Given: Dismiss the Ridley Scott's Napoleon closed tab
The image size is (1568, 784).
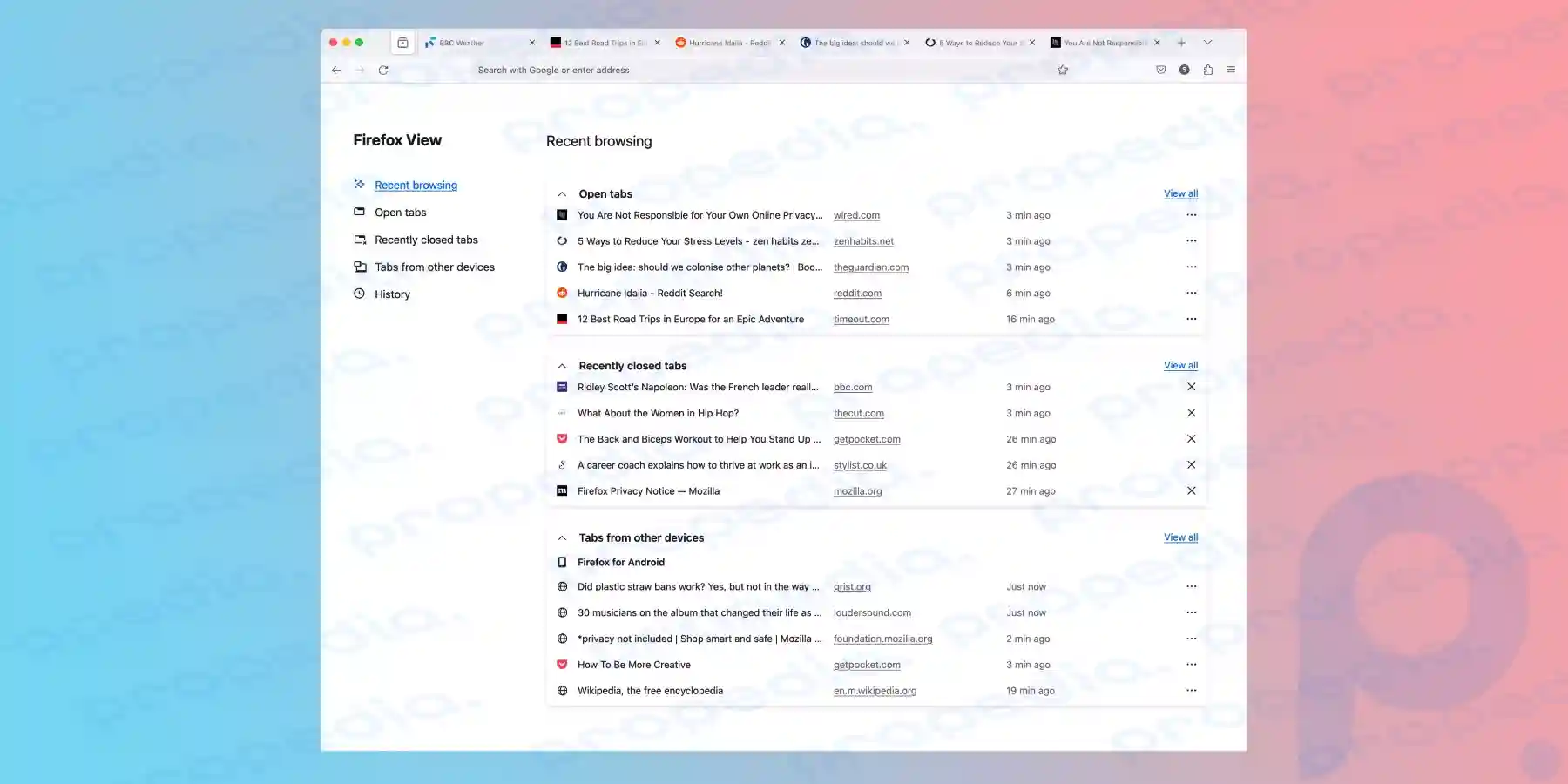Looking at the screenshot, I should (x=1191, y=387).
